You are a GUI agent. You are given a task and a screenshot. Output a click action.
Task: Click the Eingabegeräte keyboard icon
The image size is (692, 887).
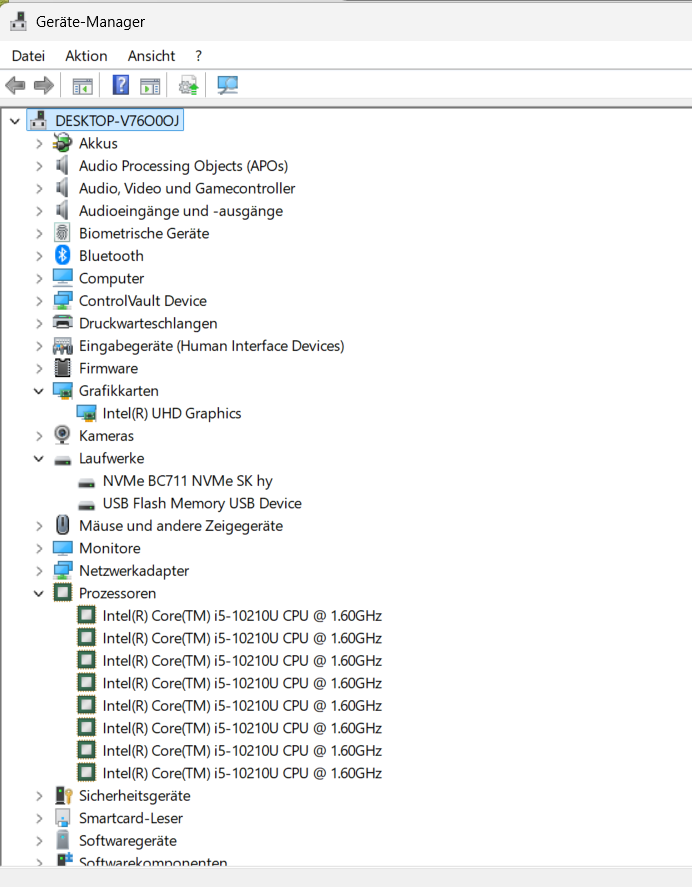62,346
